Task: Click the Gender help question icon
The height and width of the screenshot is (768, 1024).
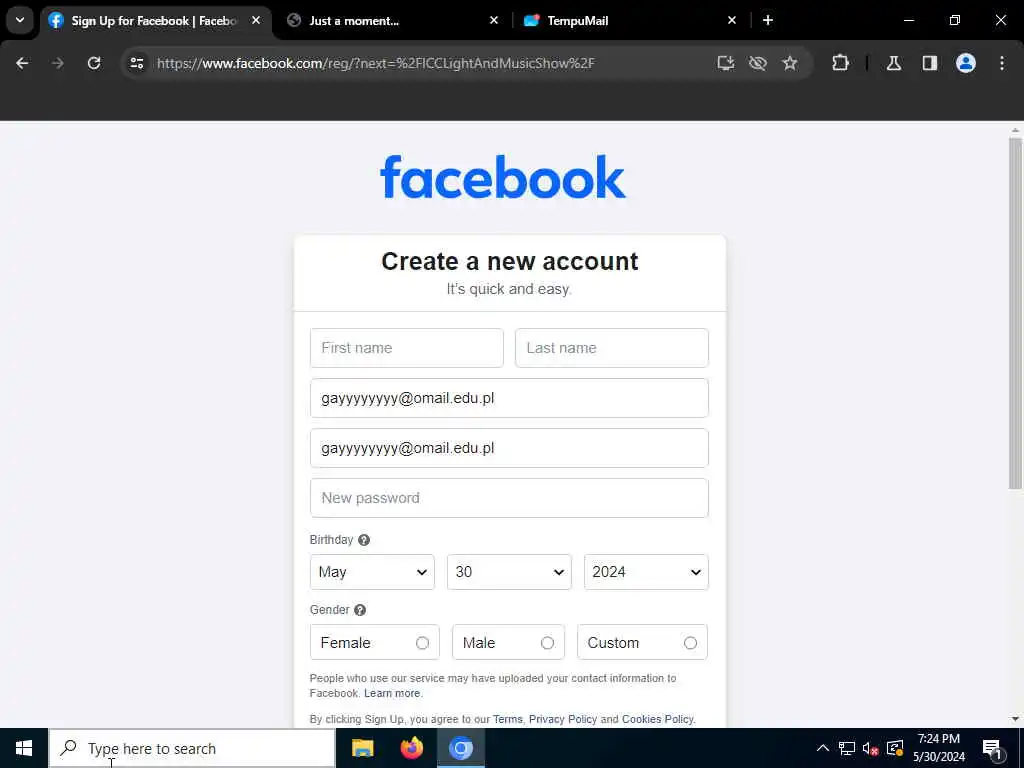Action: (x=360, y=610)
